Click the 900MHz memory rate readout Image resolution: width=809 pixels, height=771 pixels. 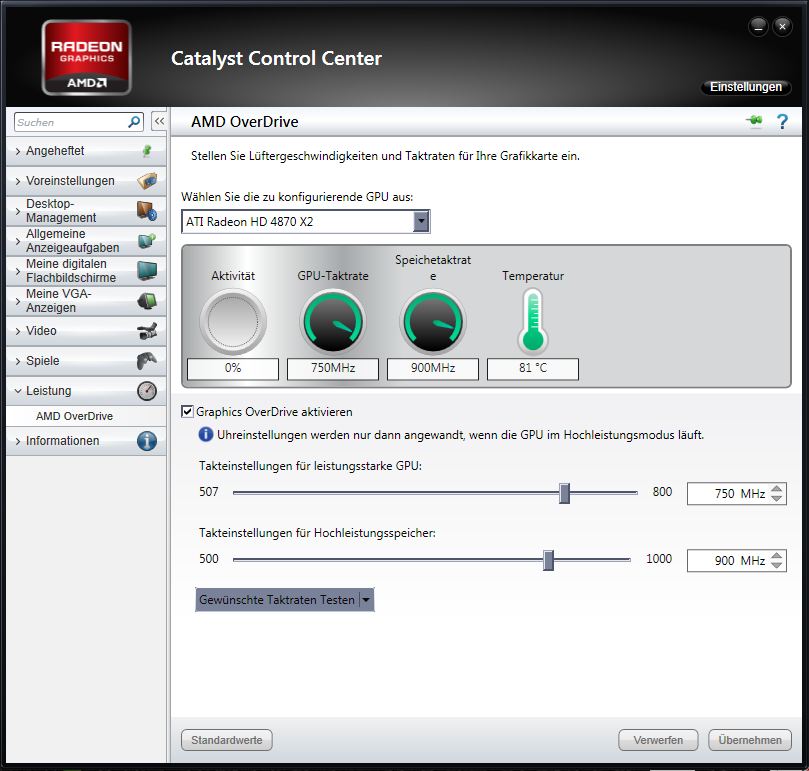(433, 368)
